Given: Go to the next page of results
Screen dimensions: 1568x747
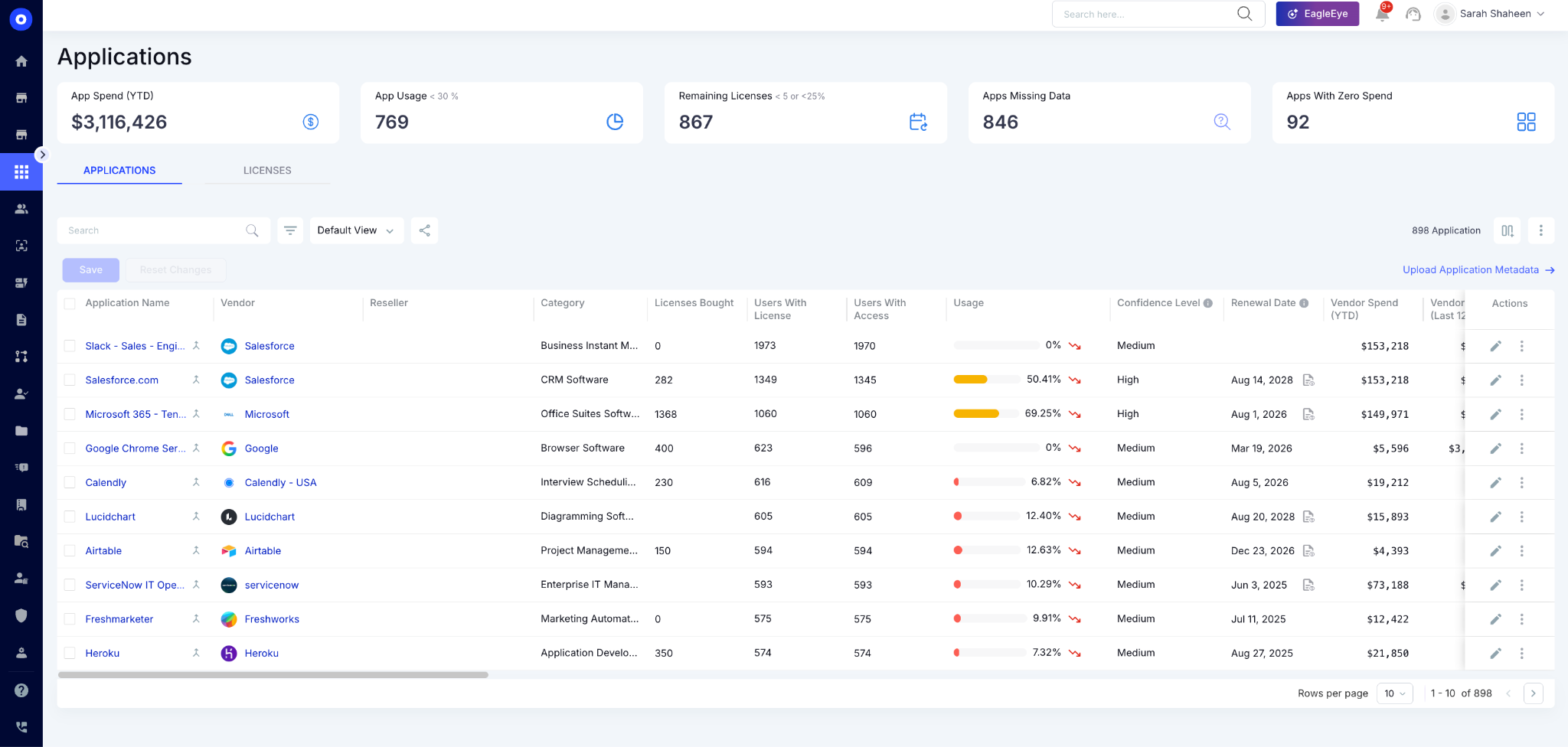Looking at the screenshot, I should pyautogui.click(x=1534, y=693).
